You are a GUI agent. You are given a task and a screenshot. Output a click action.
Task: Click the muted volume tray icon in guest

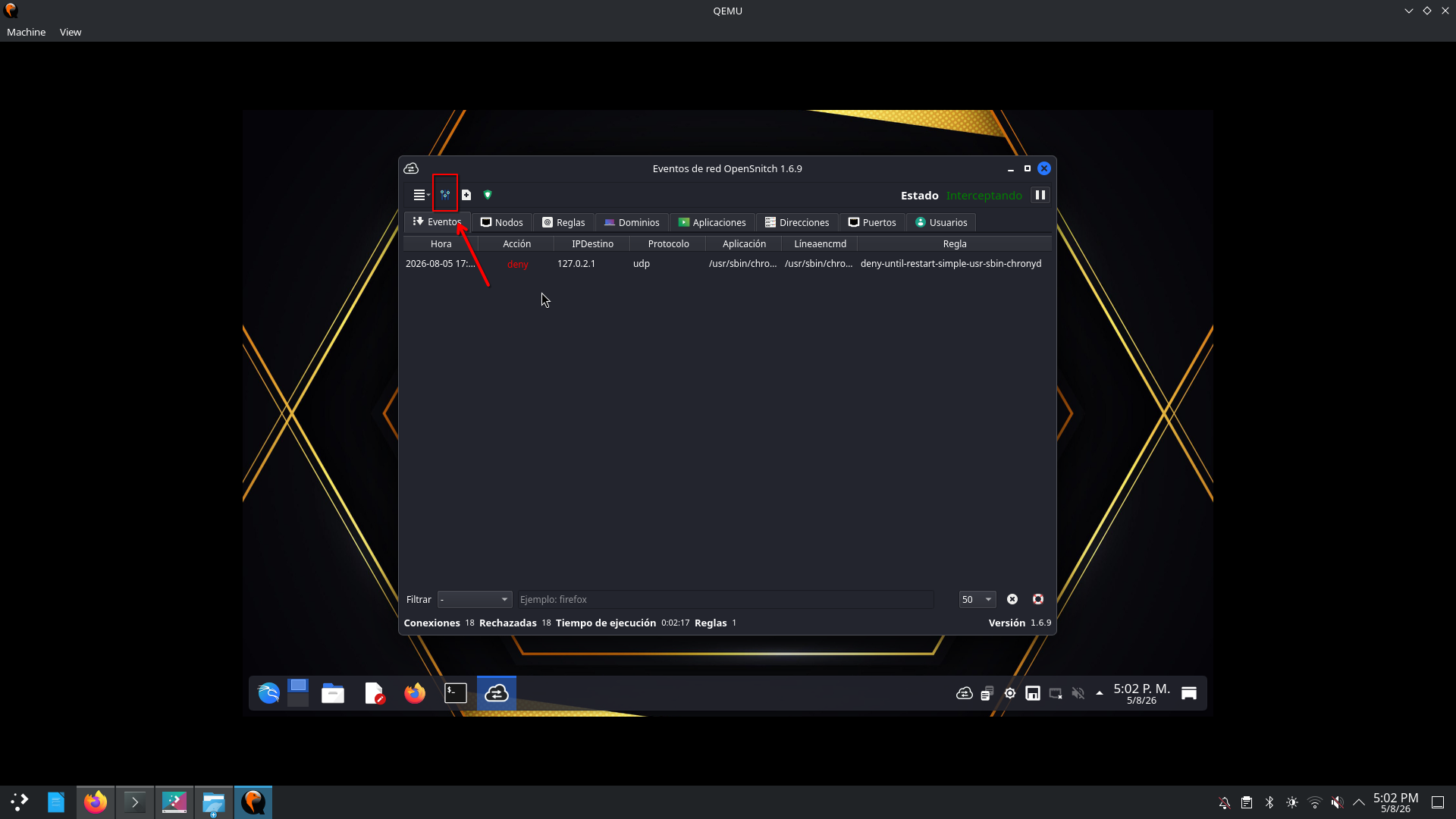[1078, 693]
